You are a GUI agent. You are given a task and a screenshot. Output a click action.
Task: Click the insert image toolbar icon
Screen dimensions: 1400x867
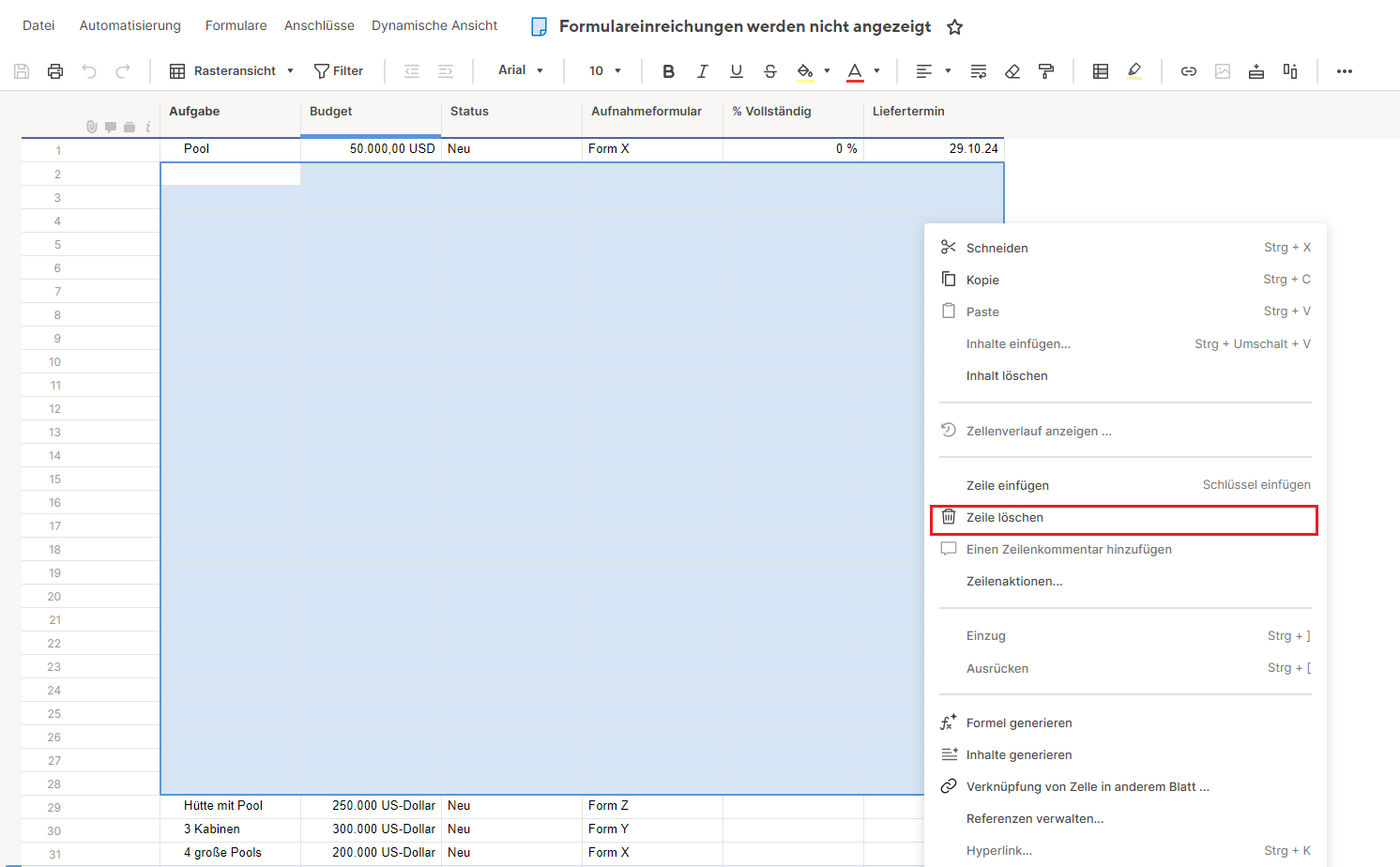coord(1223,71)
